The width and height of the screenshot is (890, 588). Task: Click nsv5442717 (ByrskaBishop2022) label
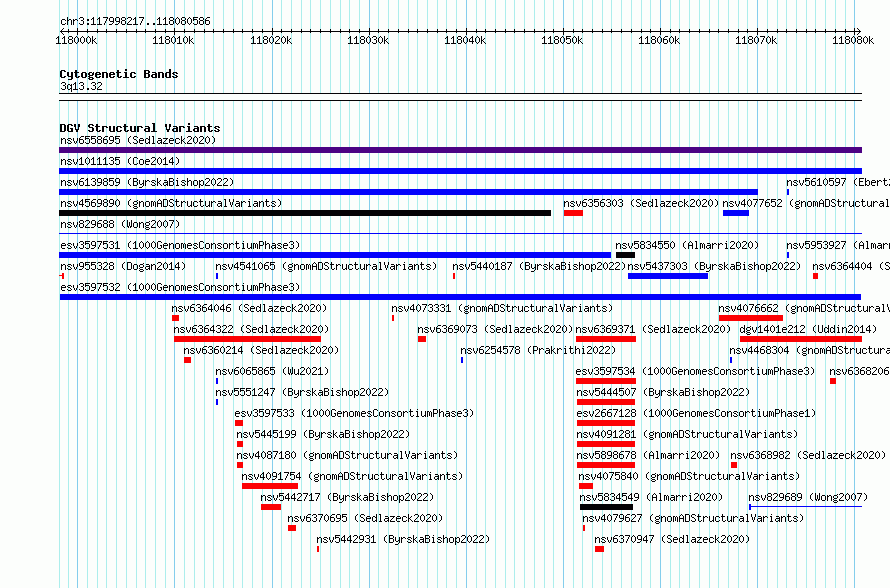point(347,497)
